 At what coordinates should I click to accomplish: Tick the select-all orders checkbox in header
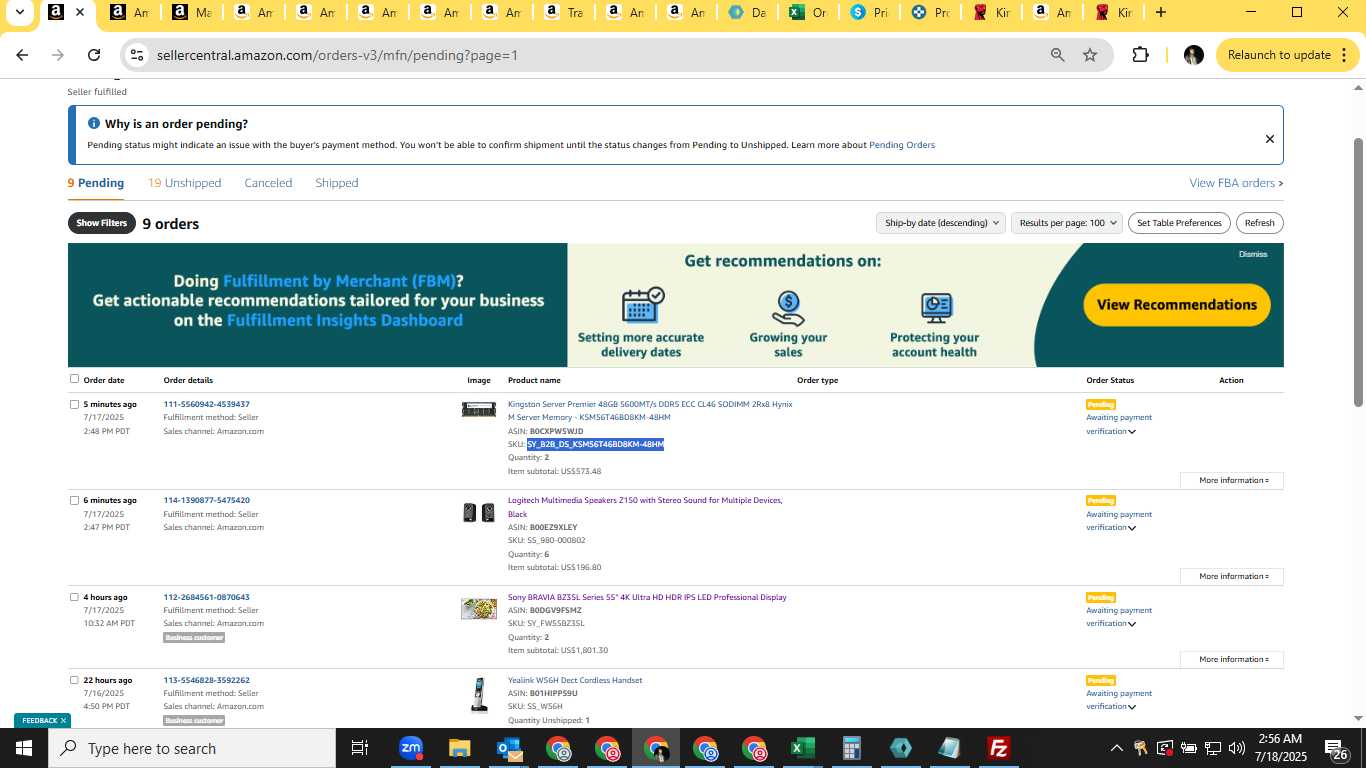tap(74, 379)
